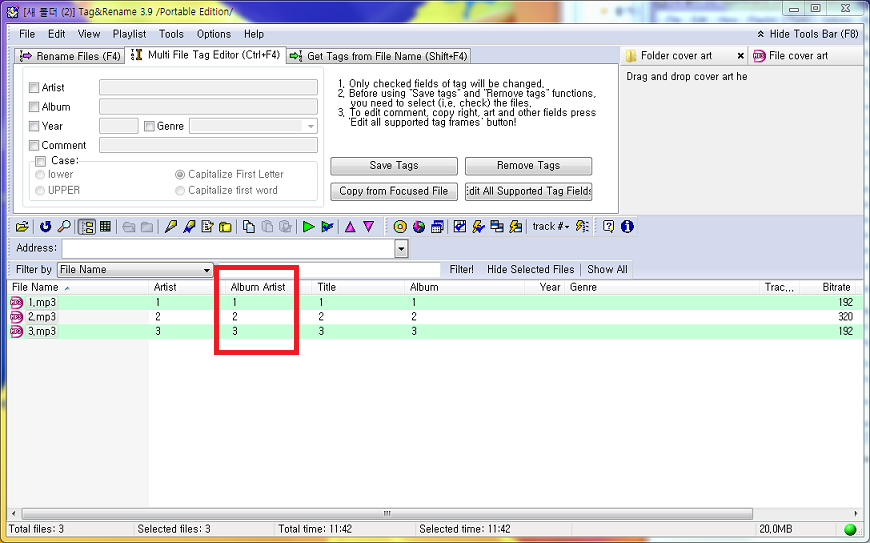Tick the Genre checkbox
The height and width of the screenshot is (543, 870).
149,126
